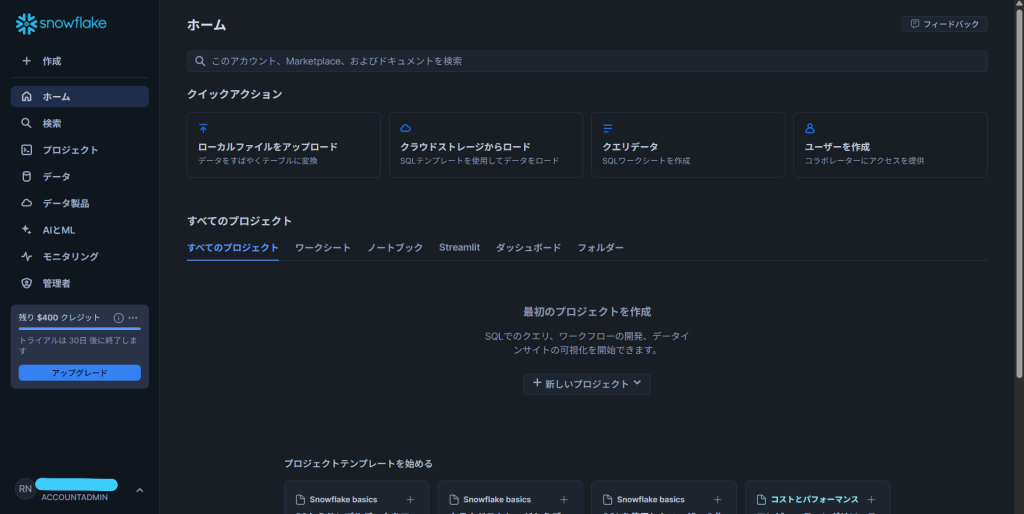1024x514 pixels.
Task: Click the ホーム house icon in sidebar
Action: (26, 97)
